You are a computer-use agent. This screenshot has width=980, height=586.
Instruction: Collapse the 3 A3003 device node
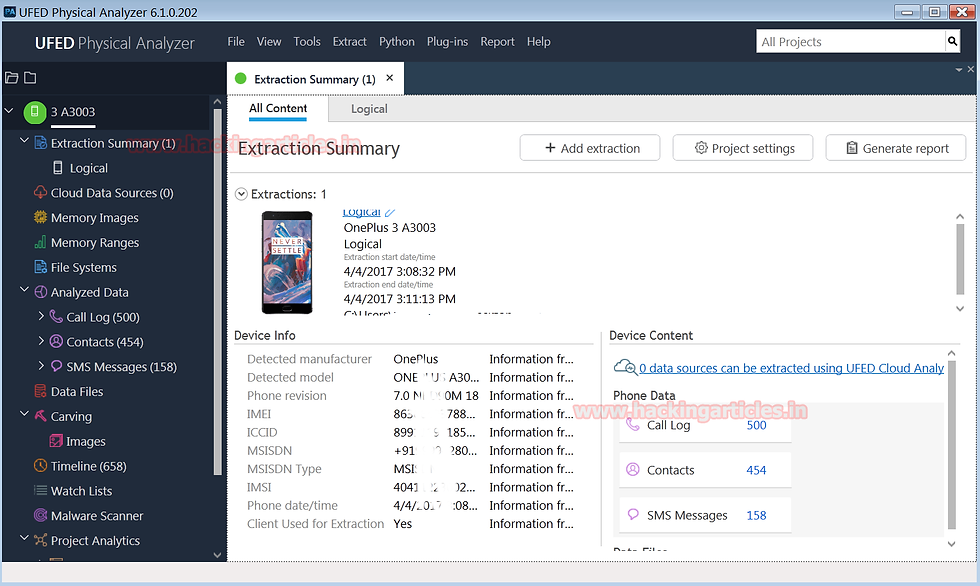tap(9, 111)
